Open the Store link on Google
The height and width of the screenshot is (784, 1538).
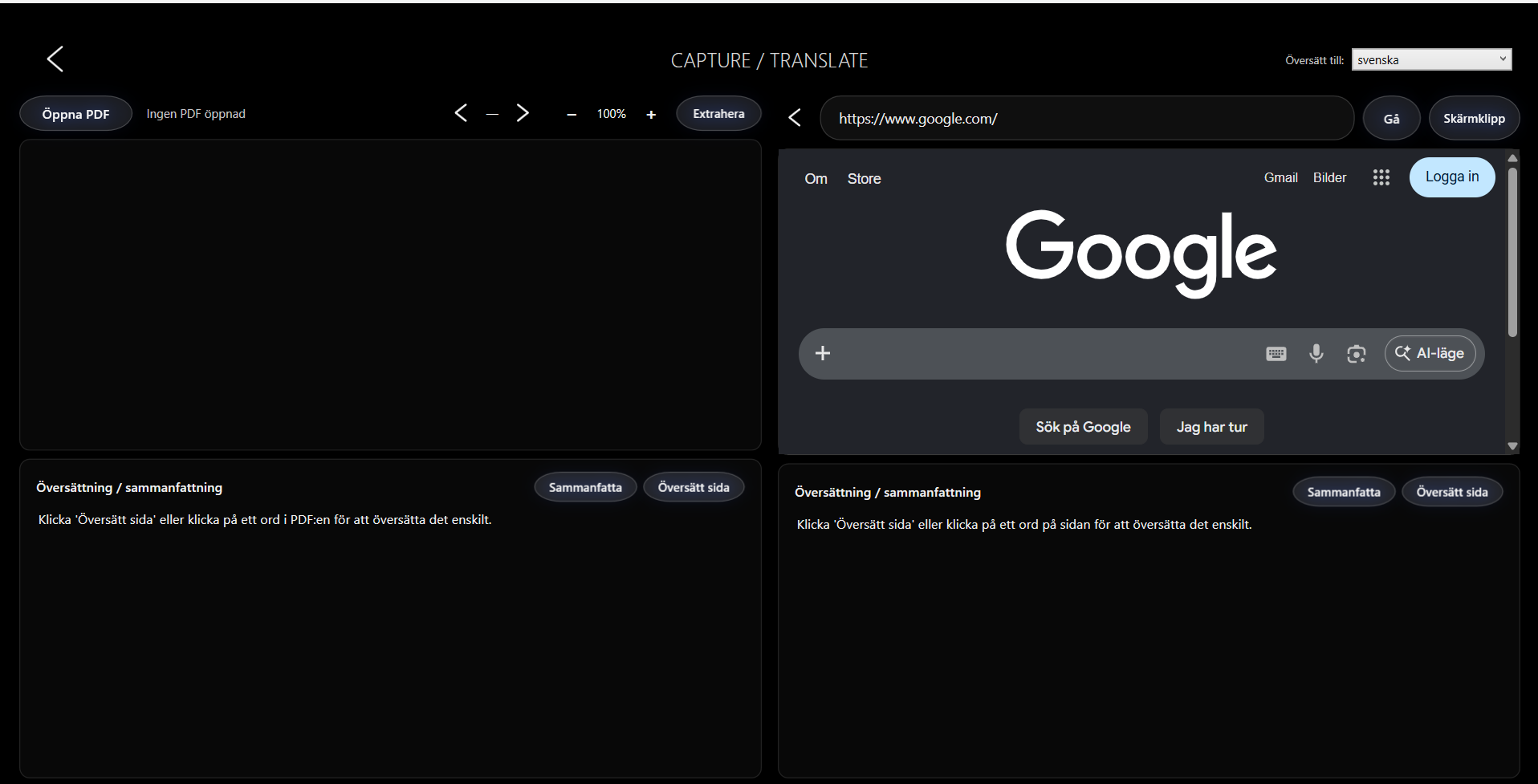pyautogui.click(x=864, y=179)
